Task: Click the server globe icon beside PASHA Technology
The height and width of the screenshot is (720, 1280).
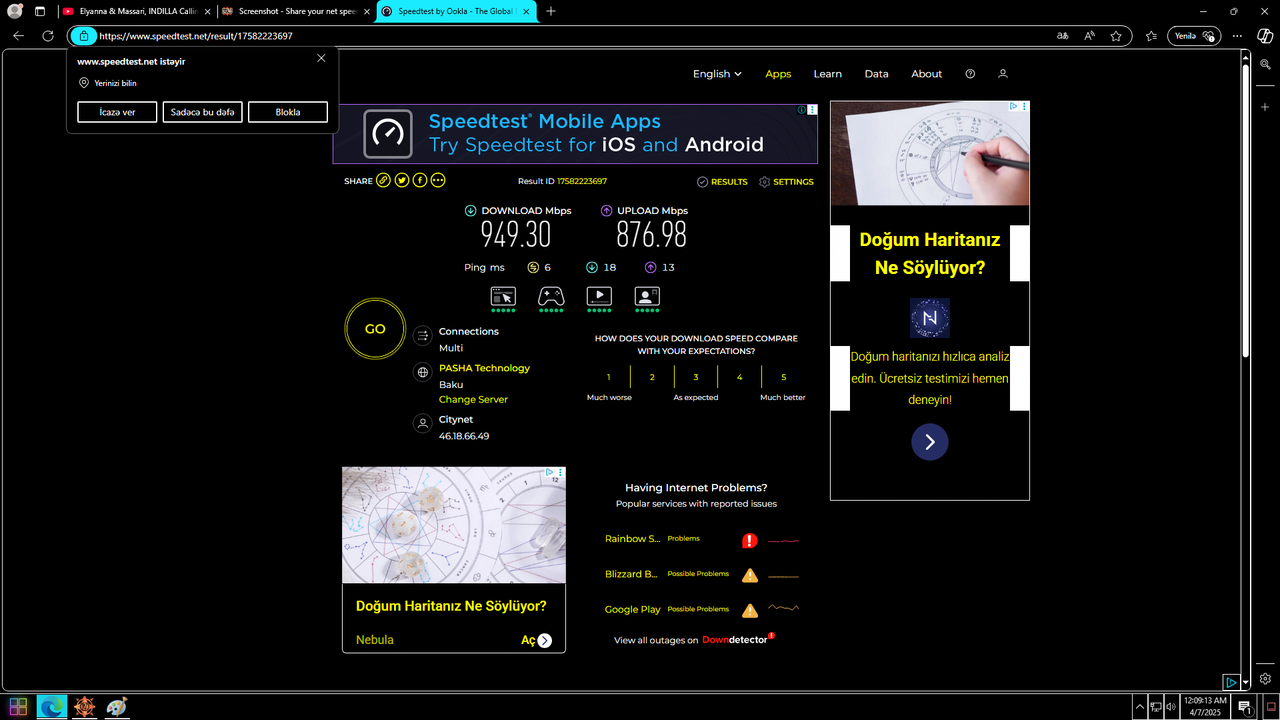Action: pos(422,372)
